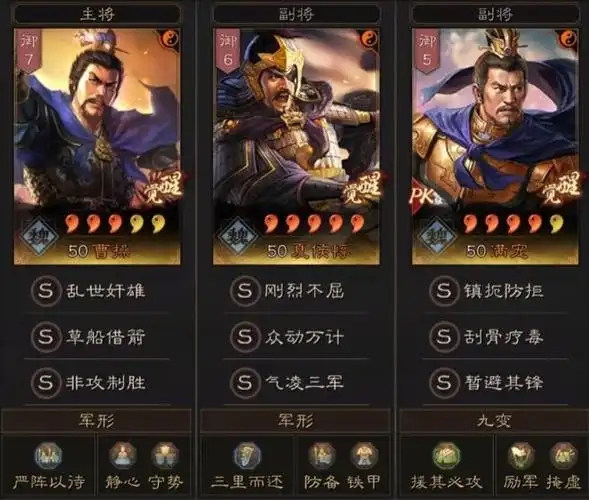
Task: Open 夏侯惇 general portrait card
Action: tap(296, 147)
